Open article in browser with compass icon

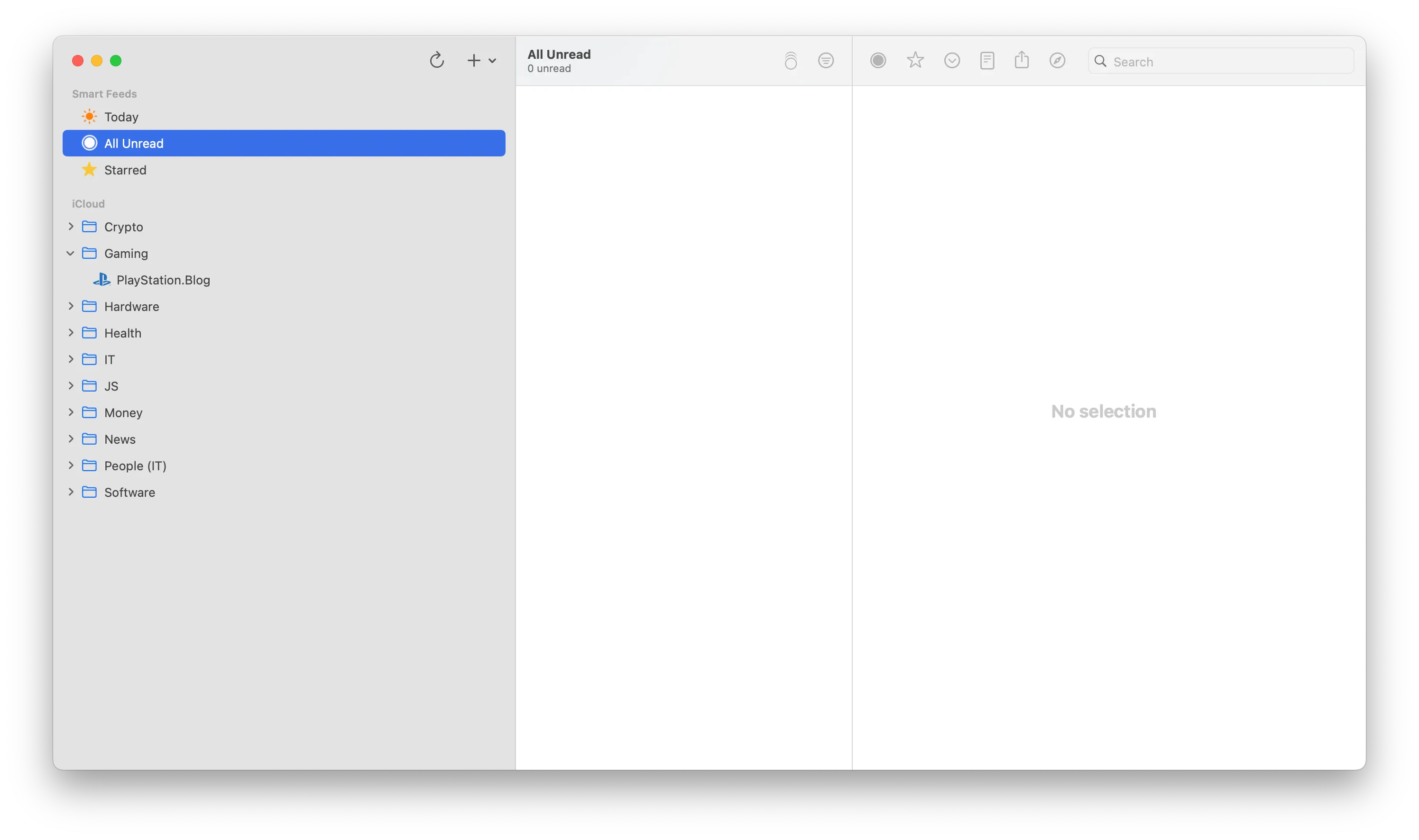(1057, 60)
